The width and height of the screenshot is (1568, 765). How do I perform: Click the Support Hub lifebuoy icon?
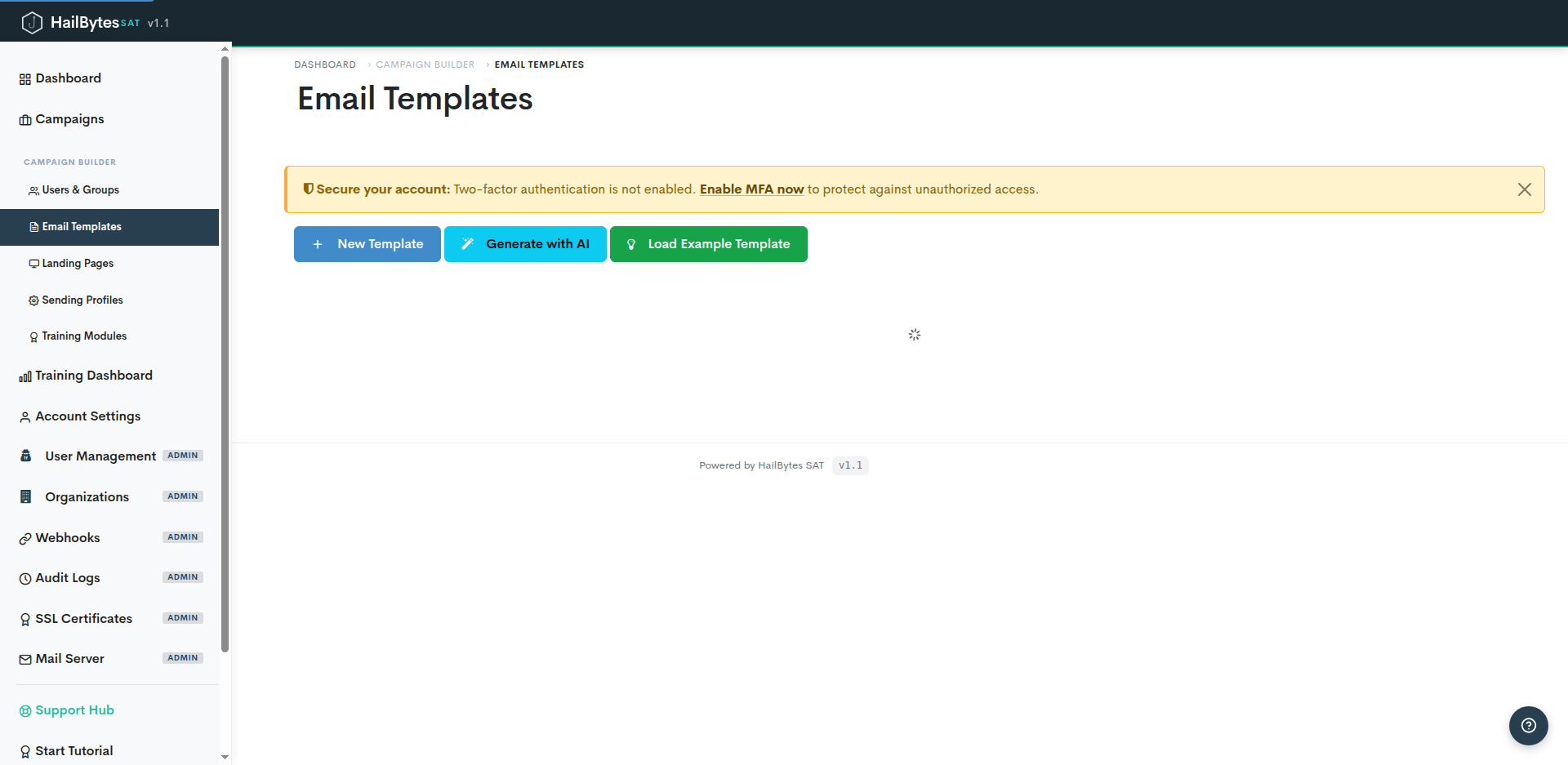(x=25, y=711)
